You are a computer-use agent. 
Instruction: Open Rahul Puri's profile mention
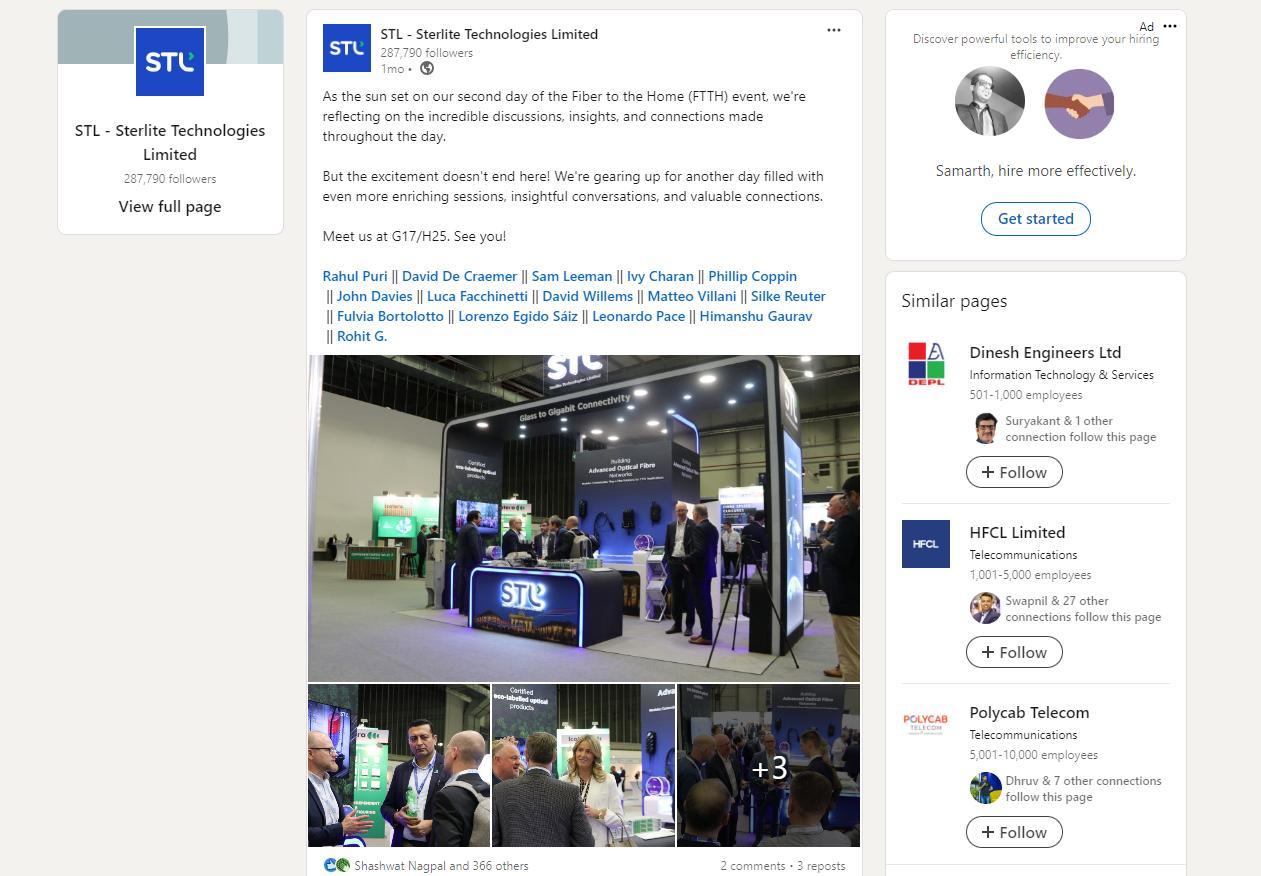355,276
